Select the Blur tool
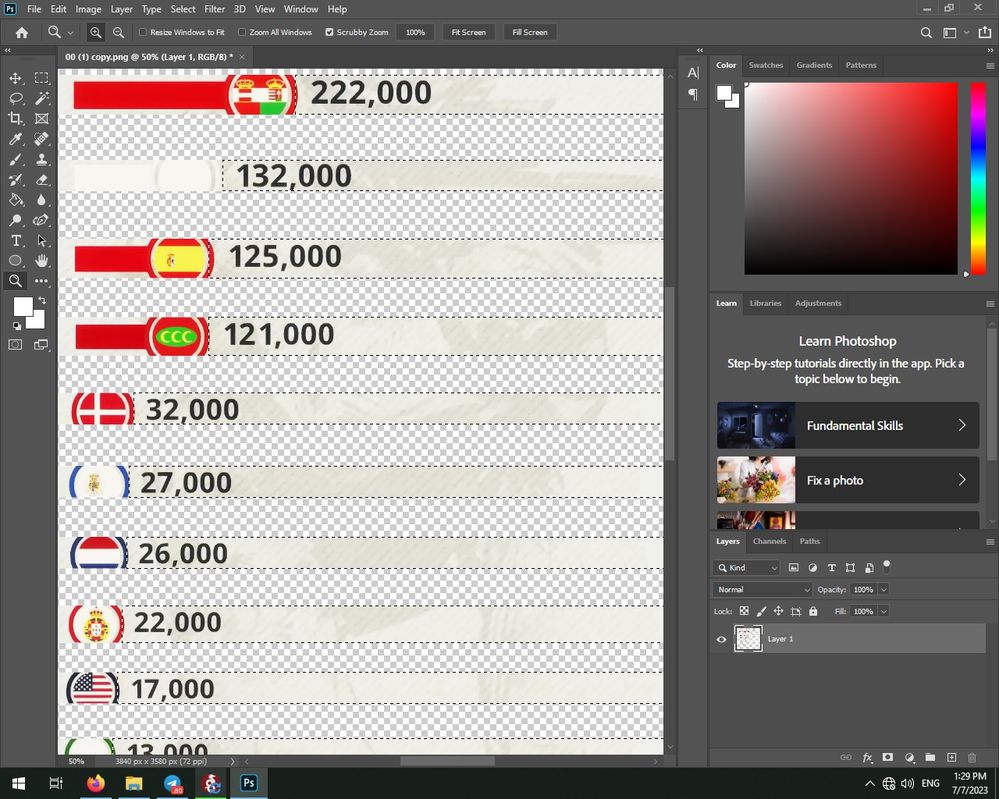 tap(41, 199)
